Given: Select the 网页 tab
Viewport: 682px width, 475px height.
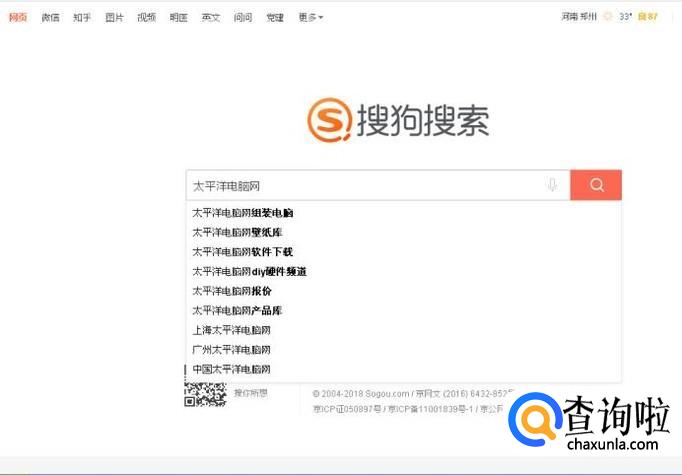Looking at the screenshot, I should [x=18, y=17].
